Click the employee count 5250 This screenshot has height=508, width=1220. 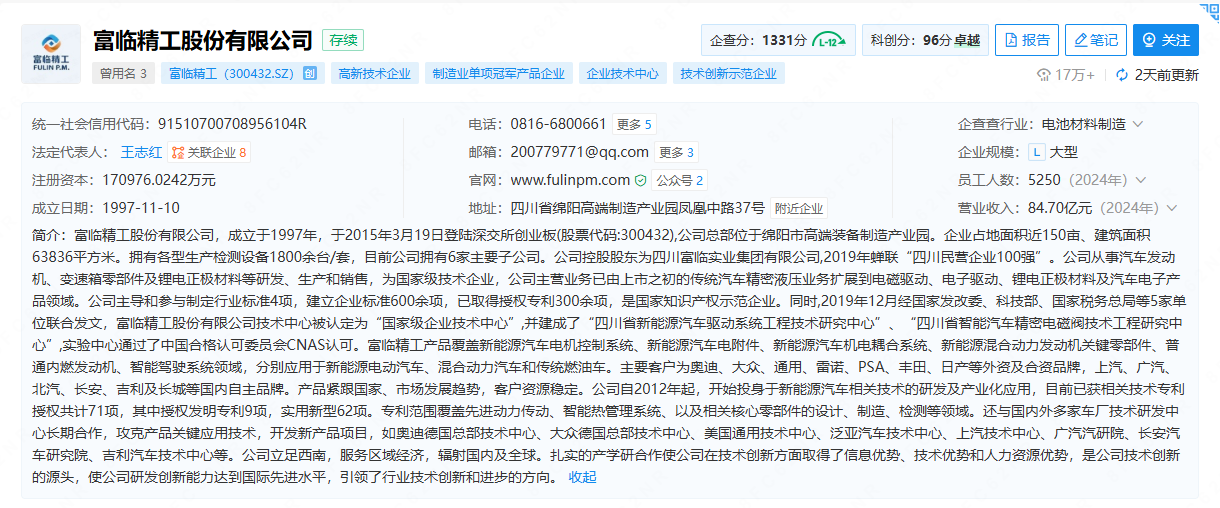click(1044, 180)
